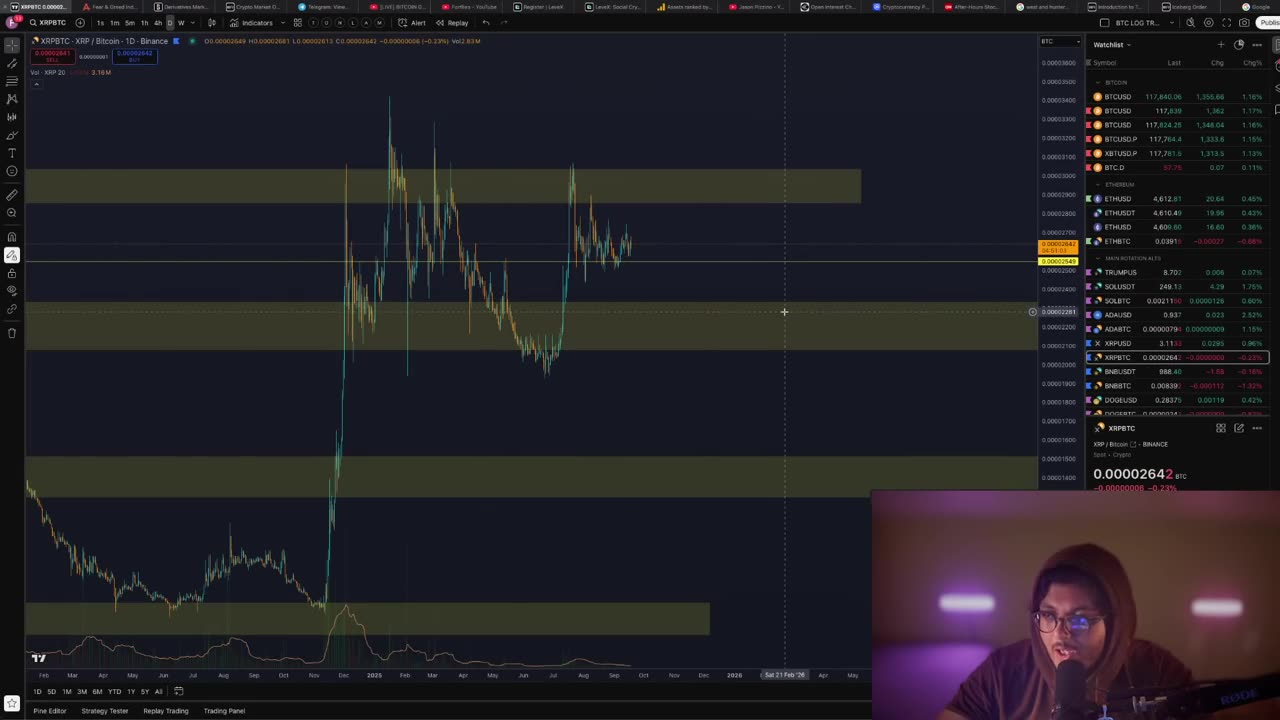This screenshot has height=720, width=1280.
Task: Expand the indicators favorites dropdown arrow
Action: pyautogui.click(x=283, y=23)
